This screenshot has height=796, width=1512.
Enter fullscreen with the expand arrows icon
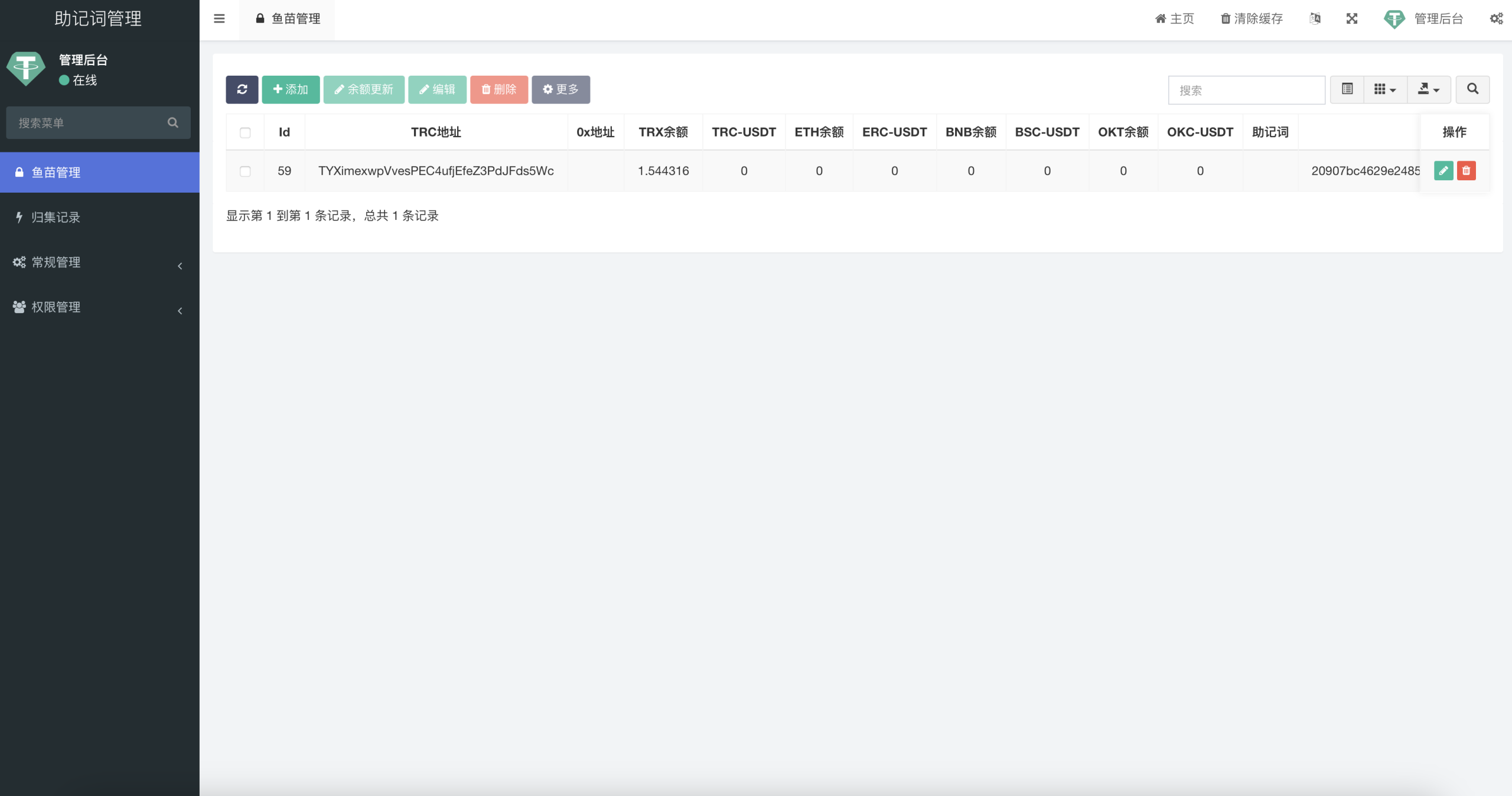point(1352,18)
